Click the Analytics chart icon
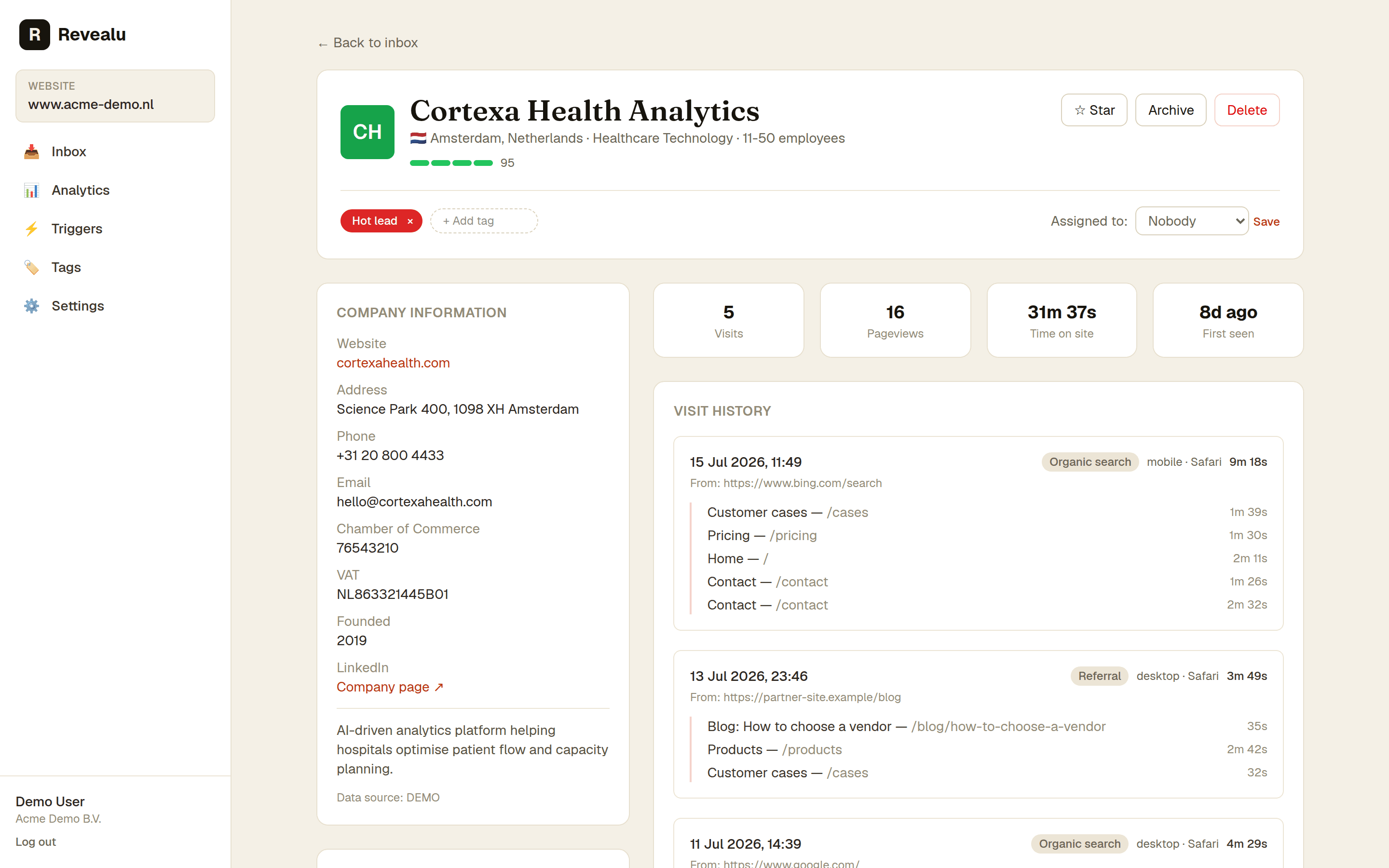Viewport: 1389px width, 868px height. (31, 190)
